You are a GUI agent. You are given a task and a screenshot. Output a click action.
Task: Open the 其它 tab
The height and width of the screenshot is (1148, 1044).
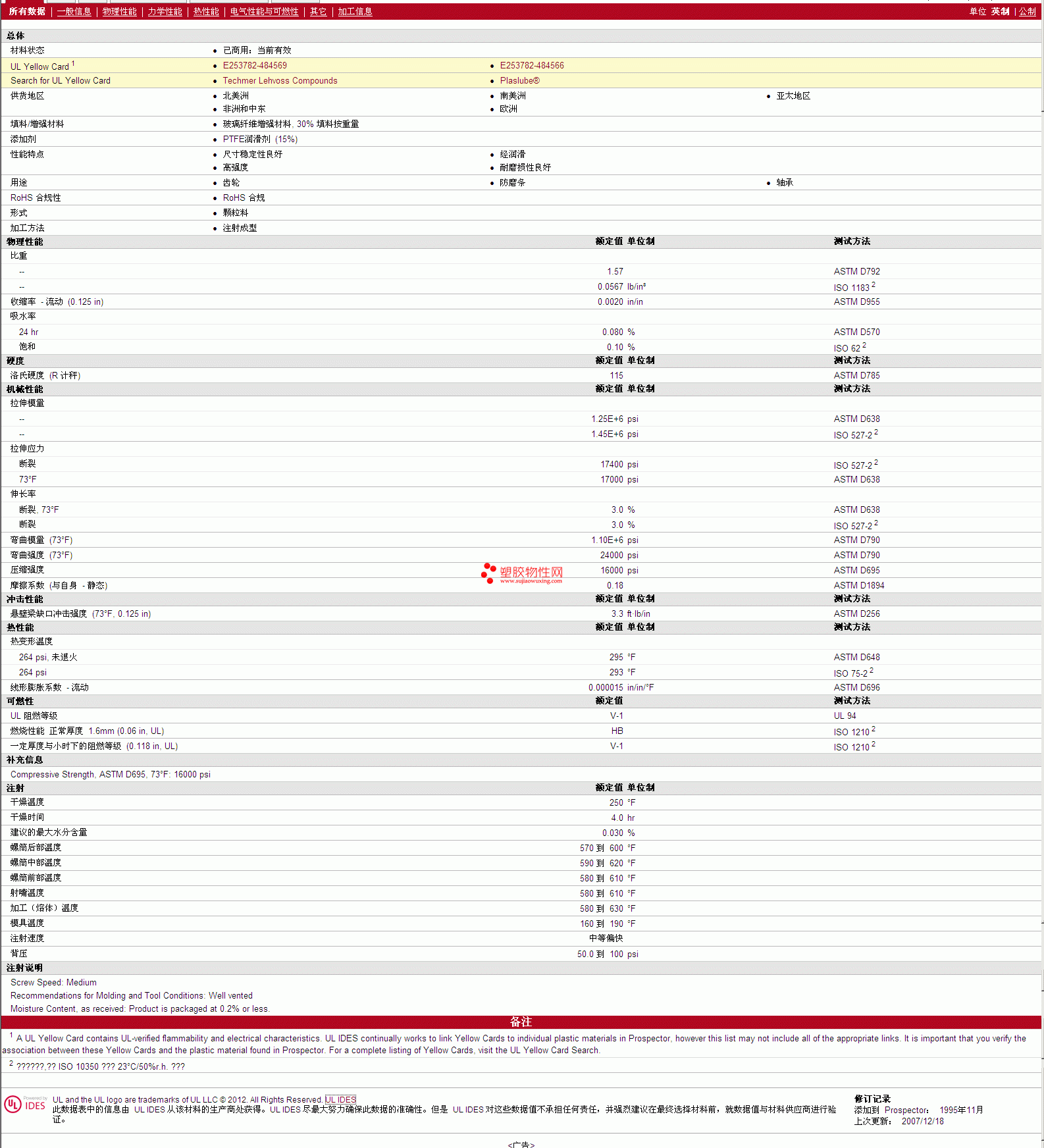(318, 11)
